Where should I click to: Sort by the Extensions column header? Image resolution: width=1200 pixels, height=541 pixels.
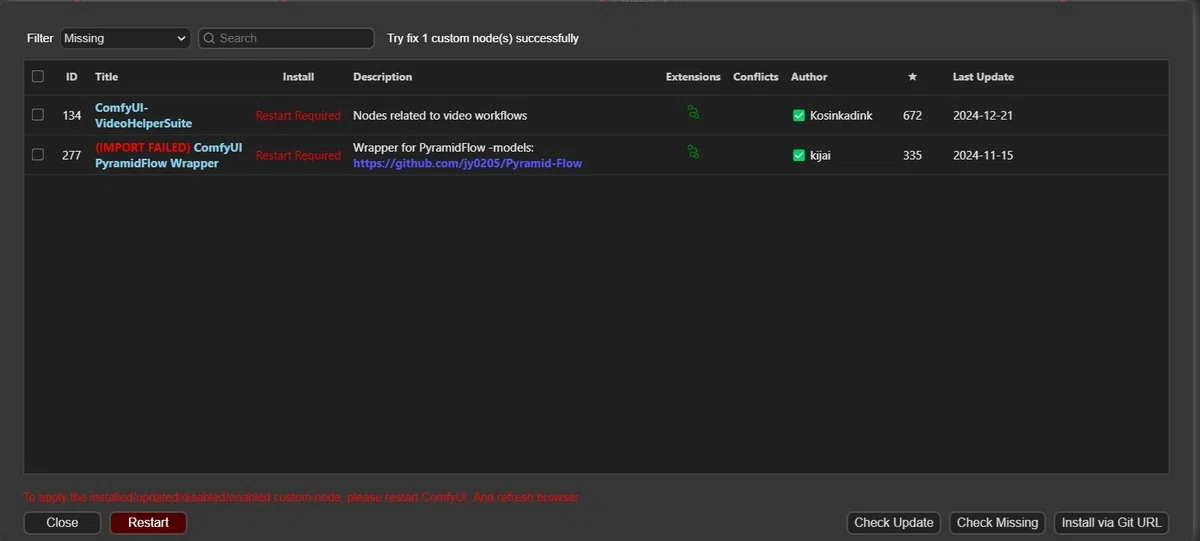tap(693, 77)
